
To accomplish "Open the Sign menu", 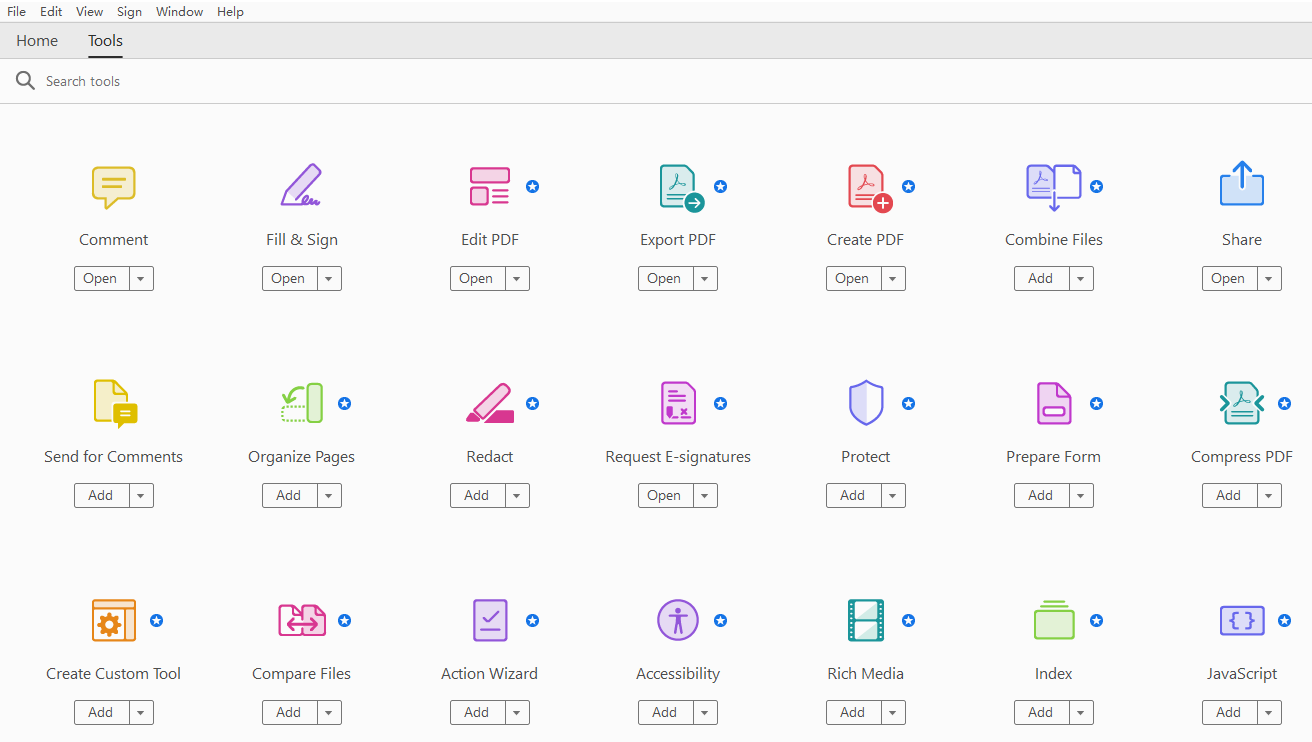I will pos(129,12).
